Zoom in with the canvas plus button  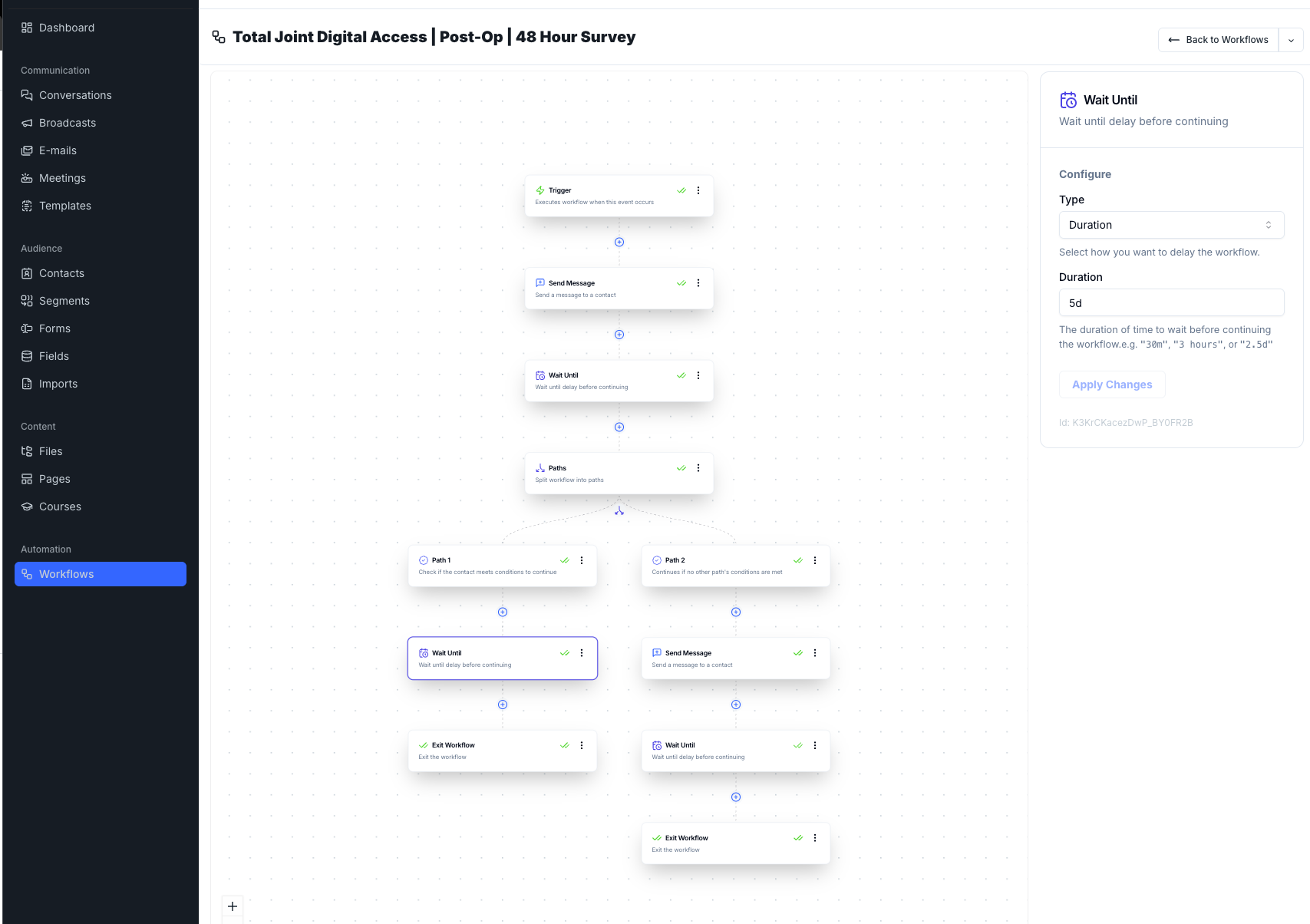[x=233, y=906]
